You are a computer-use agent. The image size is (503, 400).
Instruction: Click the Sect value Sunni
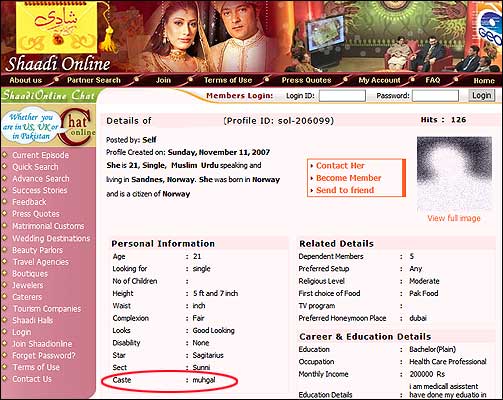point(201,367)
